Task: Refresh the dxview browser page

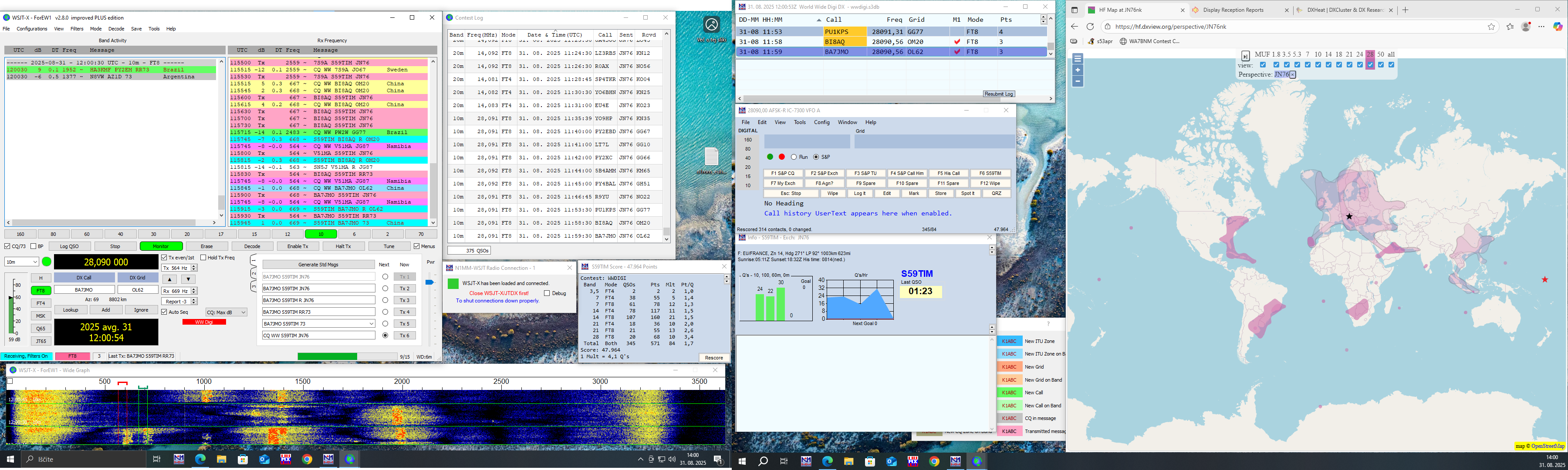Action: (x=1090, y=27)
